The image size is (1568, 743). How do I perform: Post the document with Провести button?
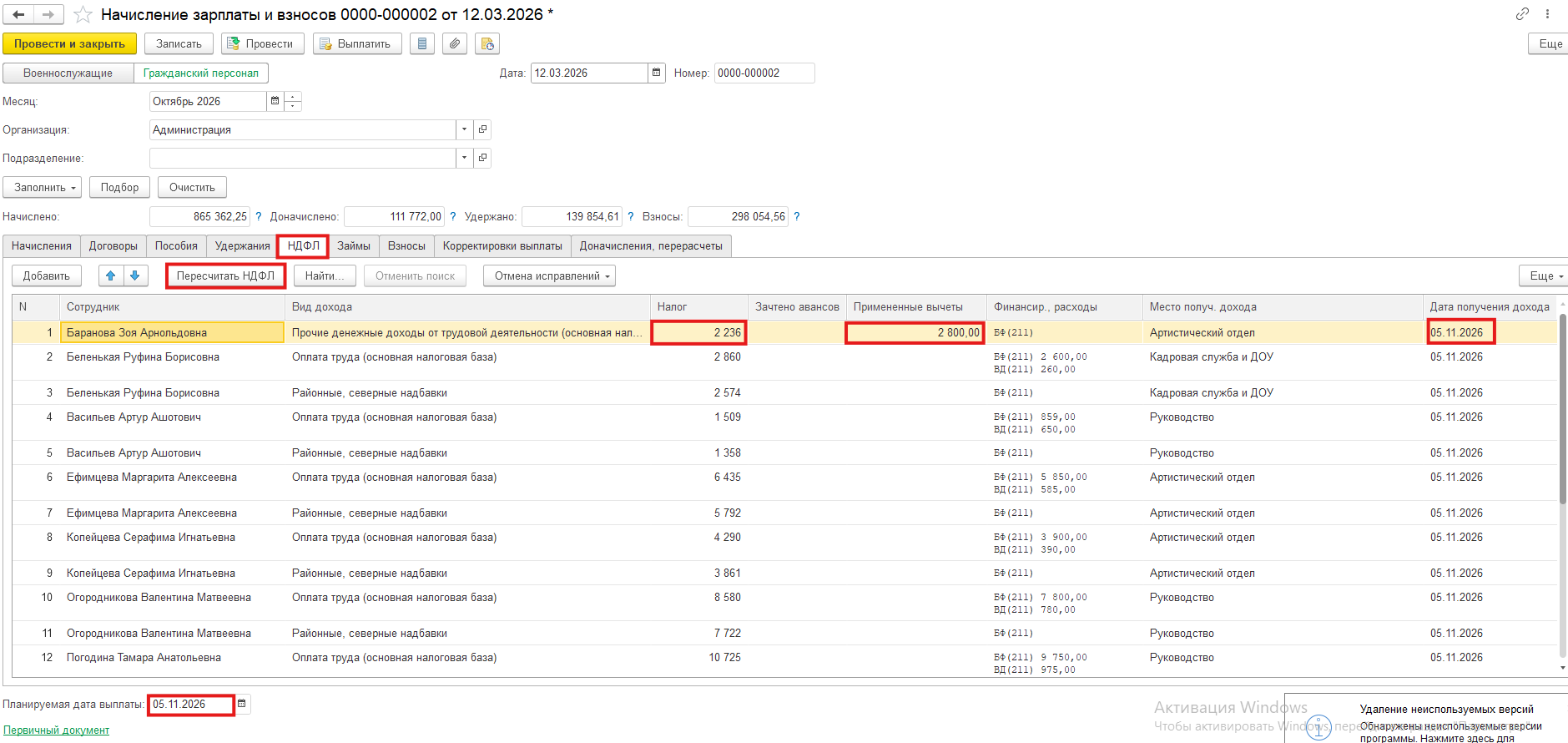coord(263,43)
